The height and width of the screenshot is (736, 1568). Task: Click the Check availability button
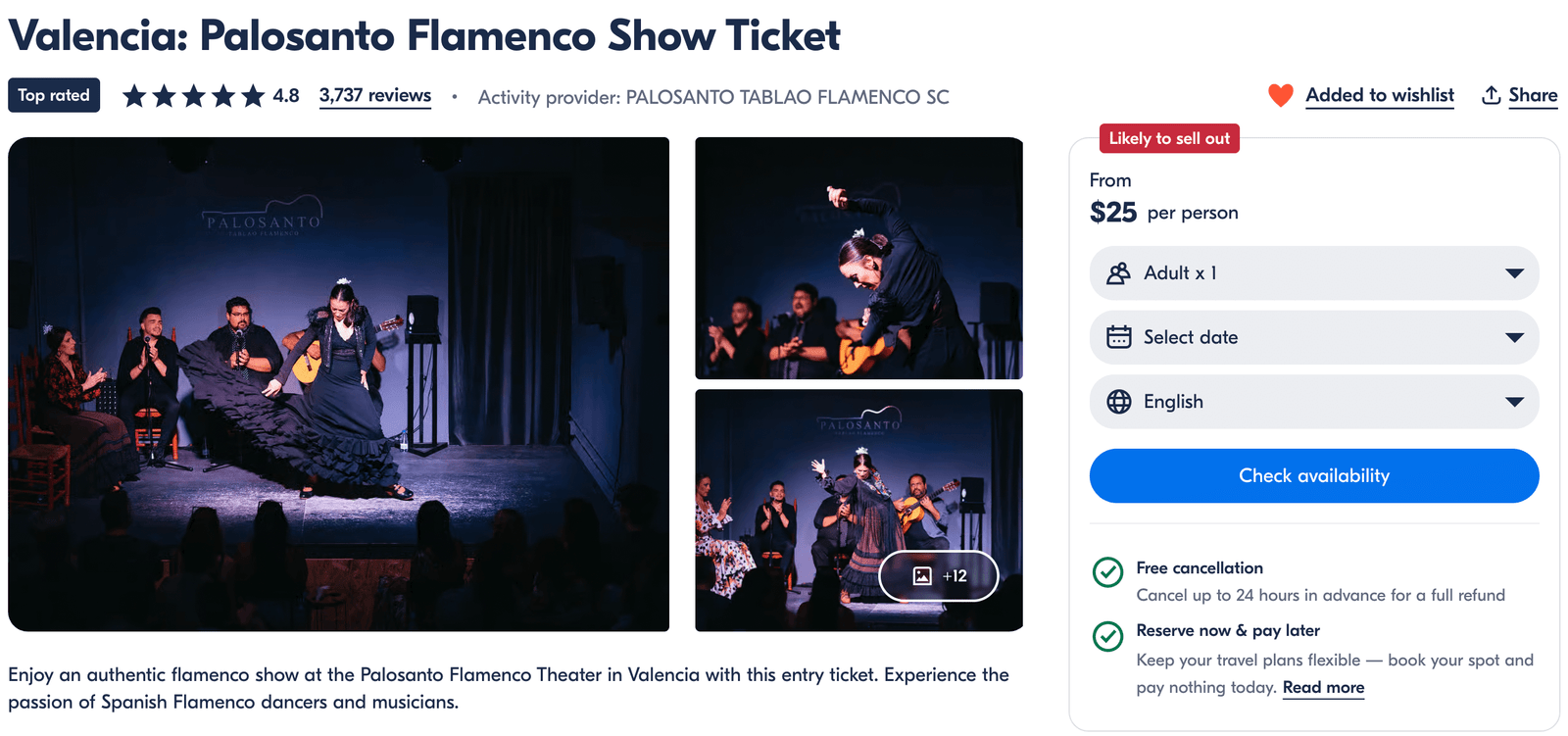point(1313,475)
